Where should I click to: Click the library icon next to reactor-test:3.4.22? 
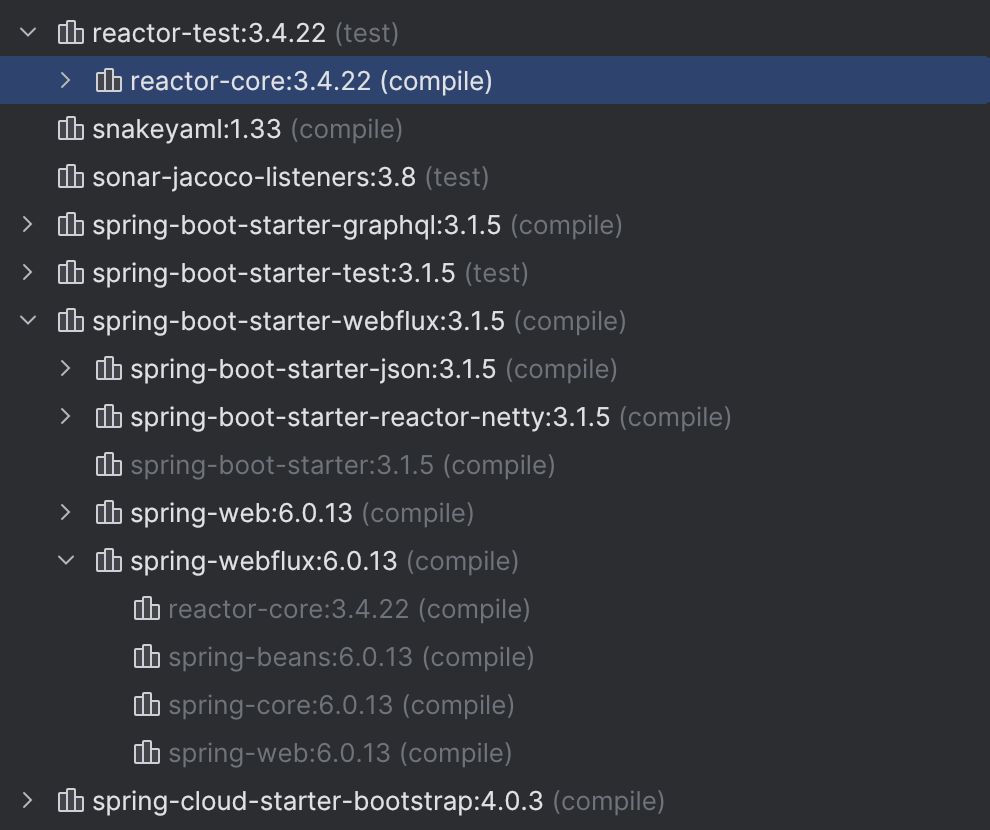click(70, 33)
